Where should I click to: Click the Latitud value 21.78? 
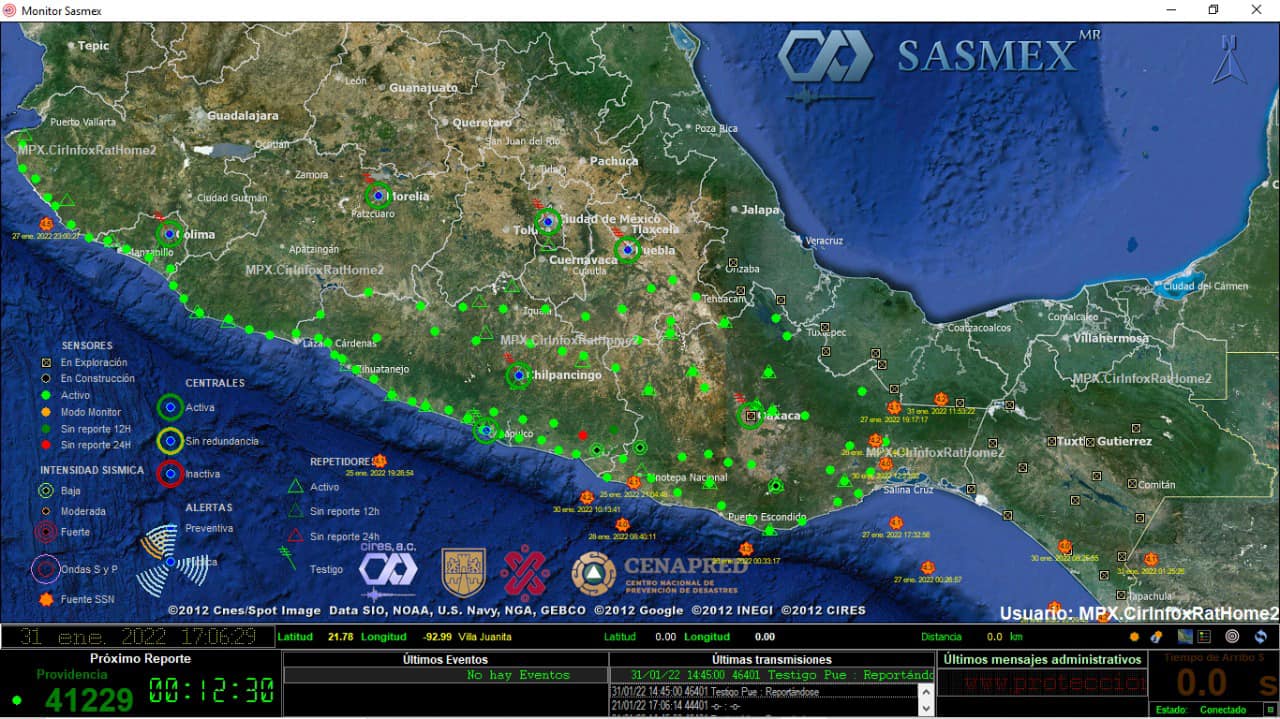[340, 637]
